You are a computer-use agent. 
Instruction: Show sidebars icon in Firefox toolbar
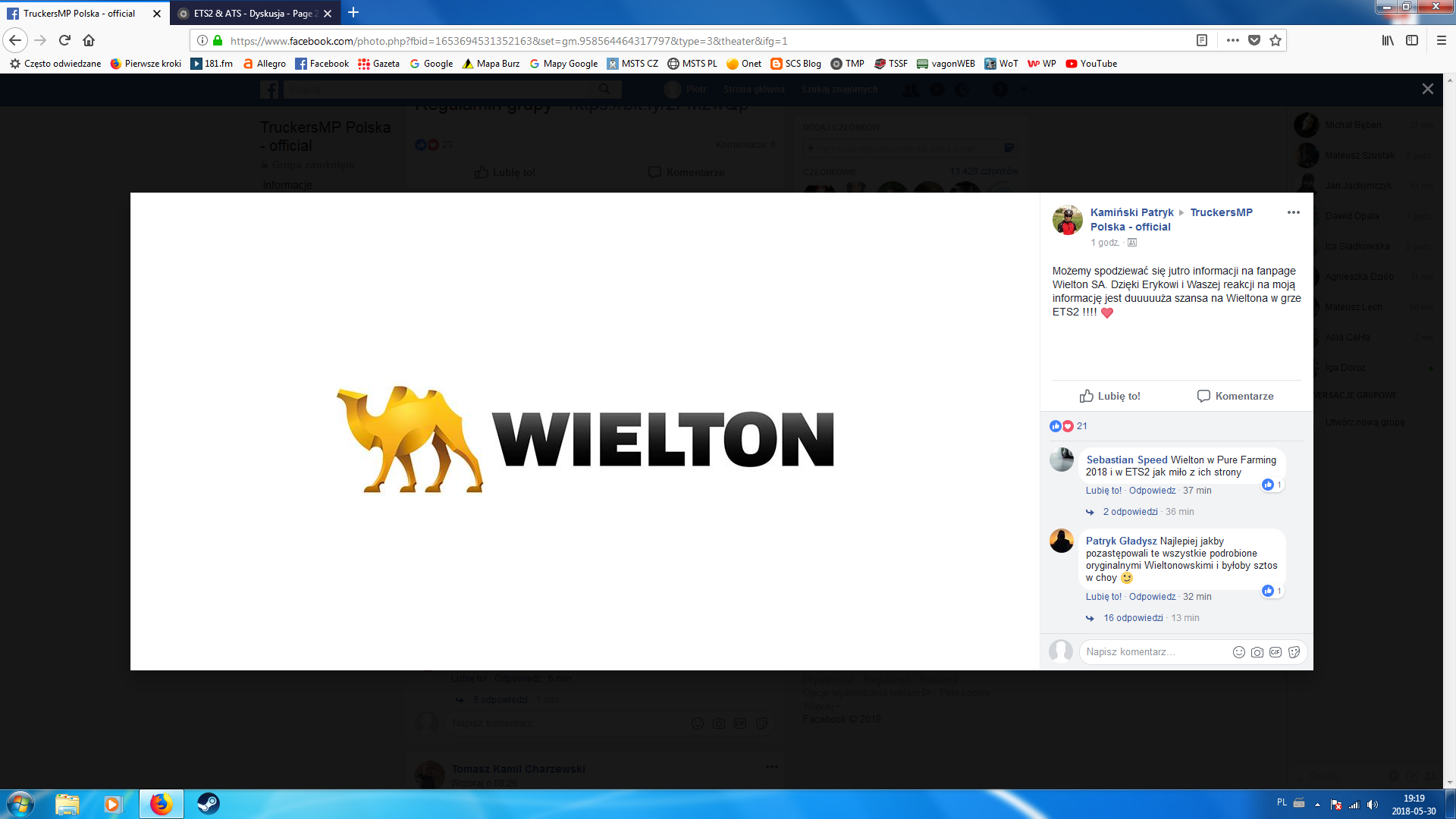click(1412, 40)
